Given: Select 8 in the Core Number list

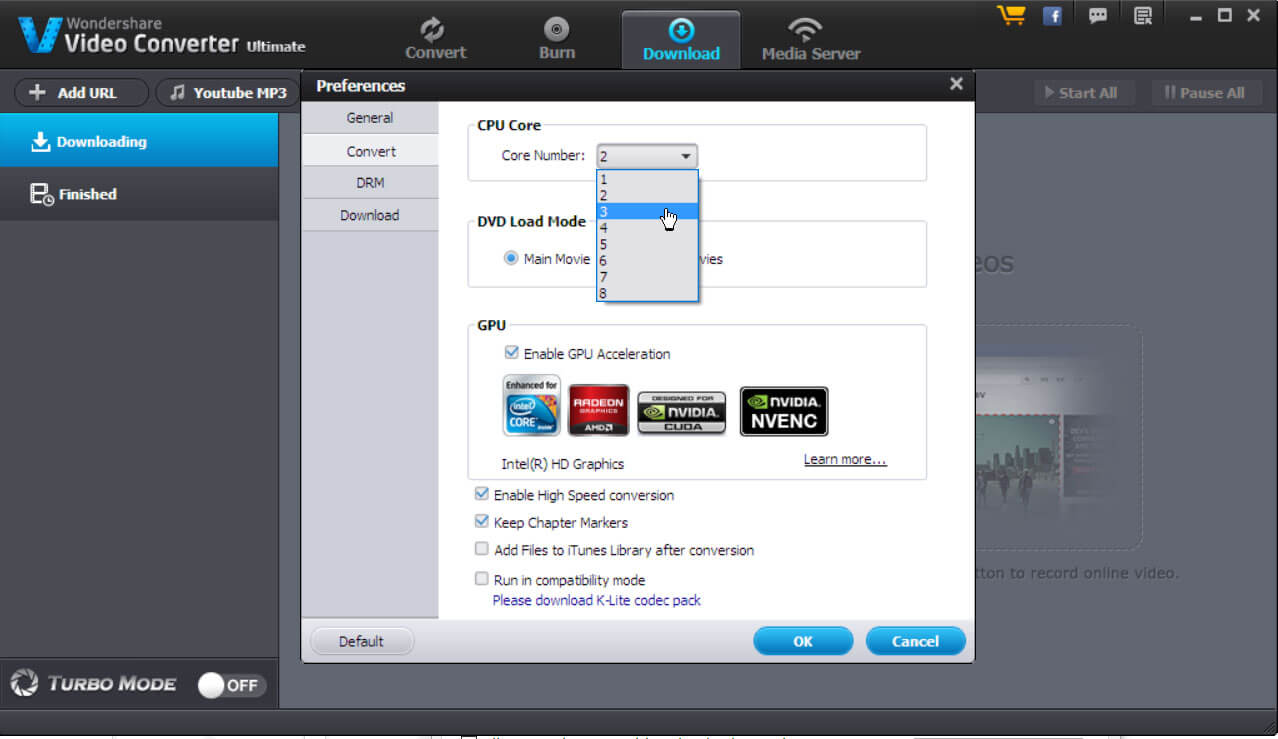Looking at the screenshot, I should coord(647,293).
